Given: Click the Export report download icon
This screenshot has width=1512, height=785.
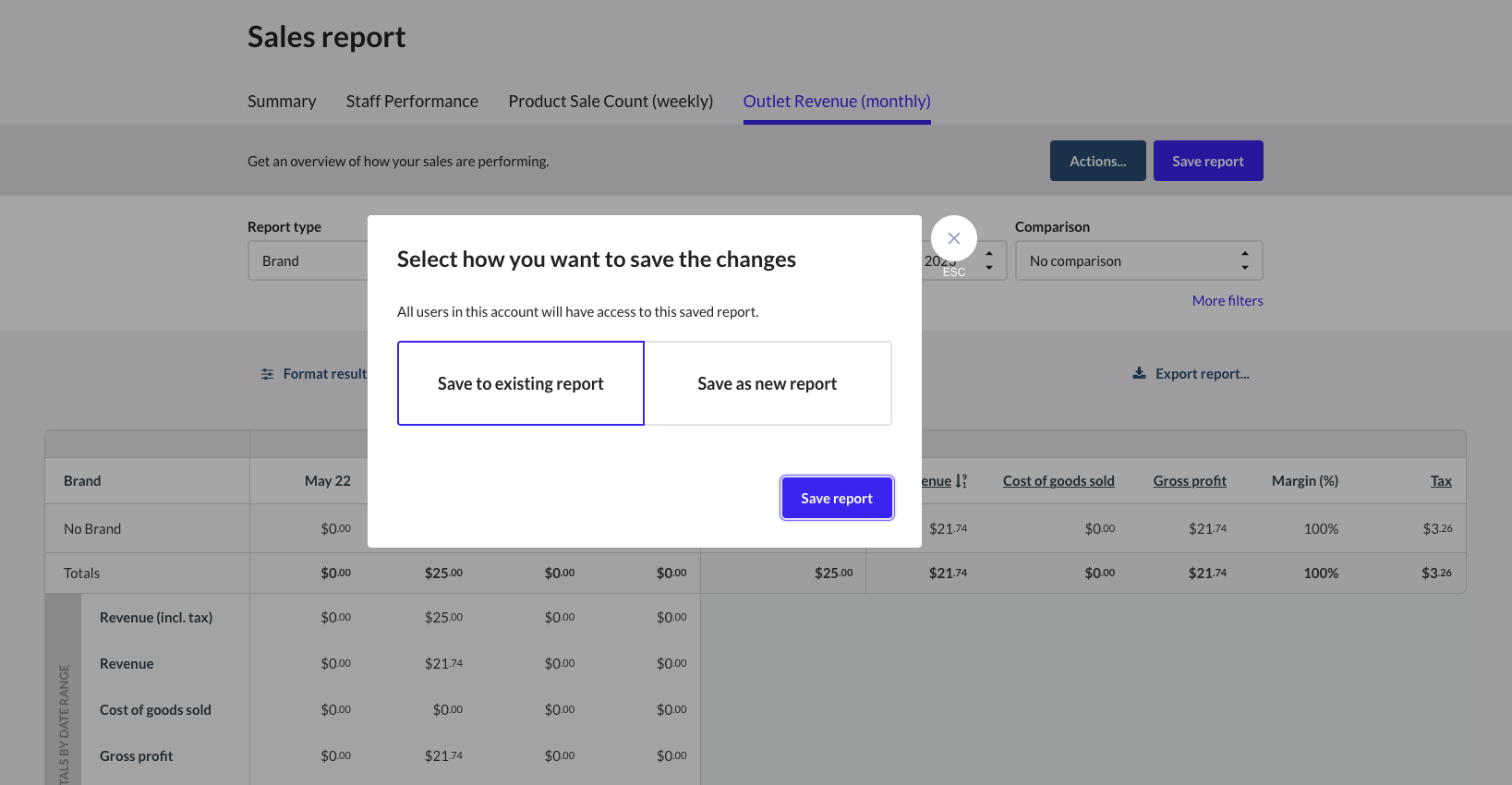Looking at the screenshot, I should coord(1139,373).
